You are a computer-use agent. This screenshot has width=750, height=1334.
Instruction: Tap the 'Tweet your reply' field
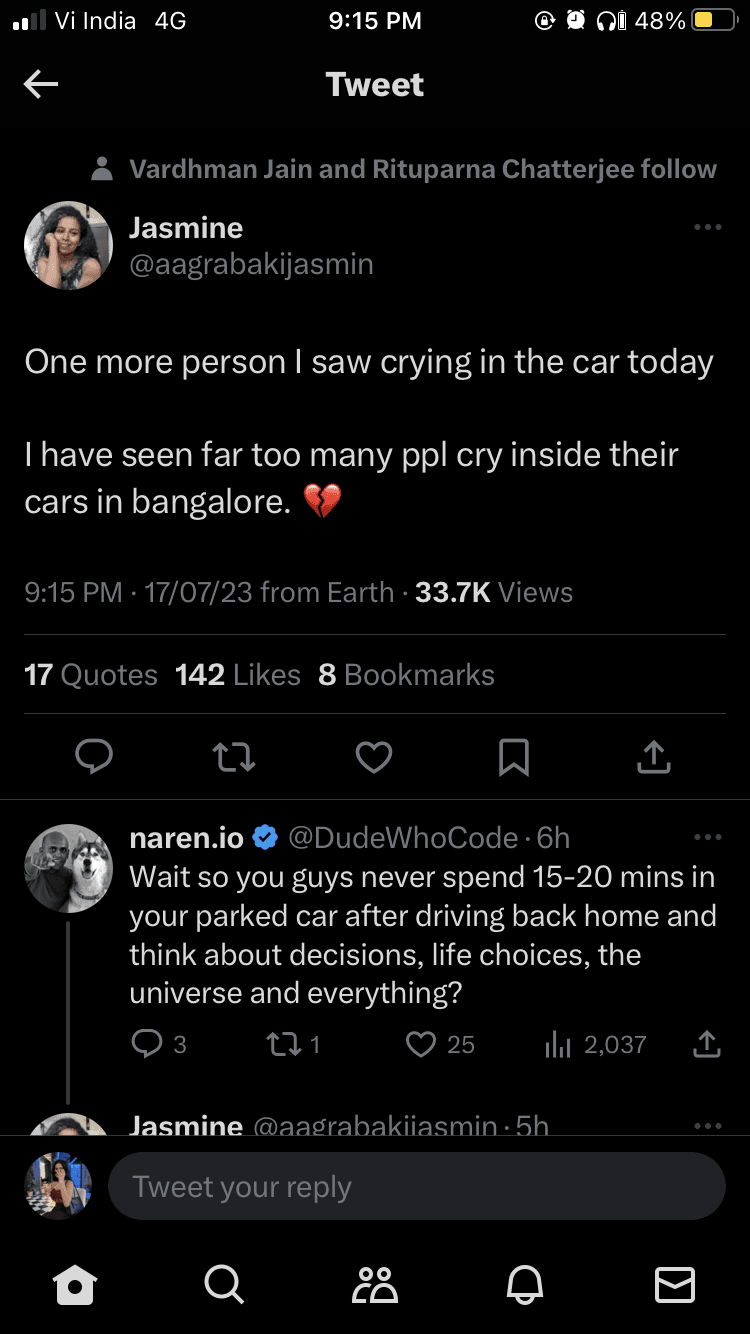(x=416, y=1186)
